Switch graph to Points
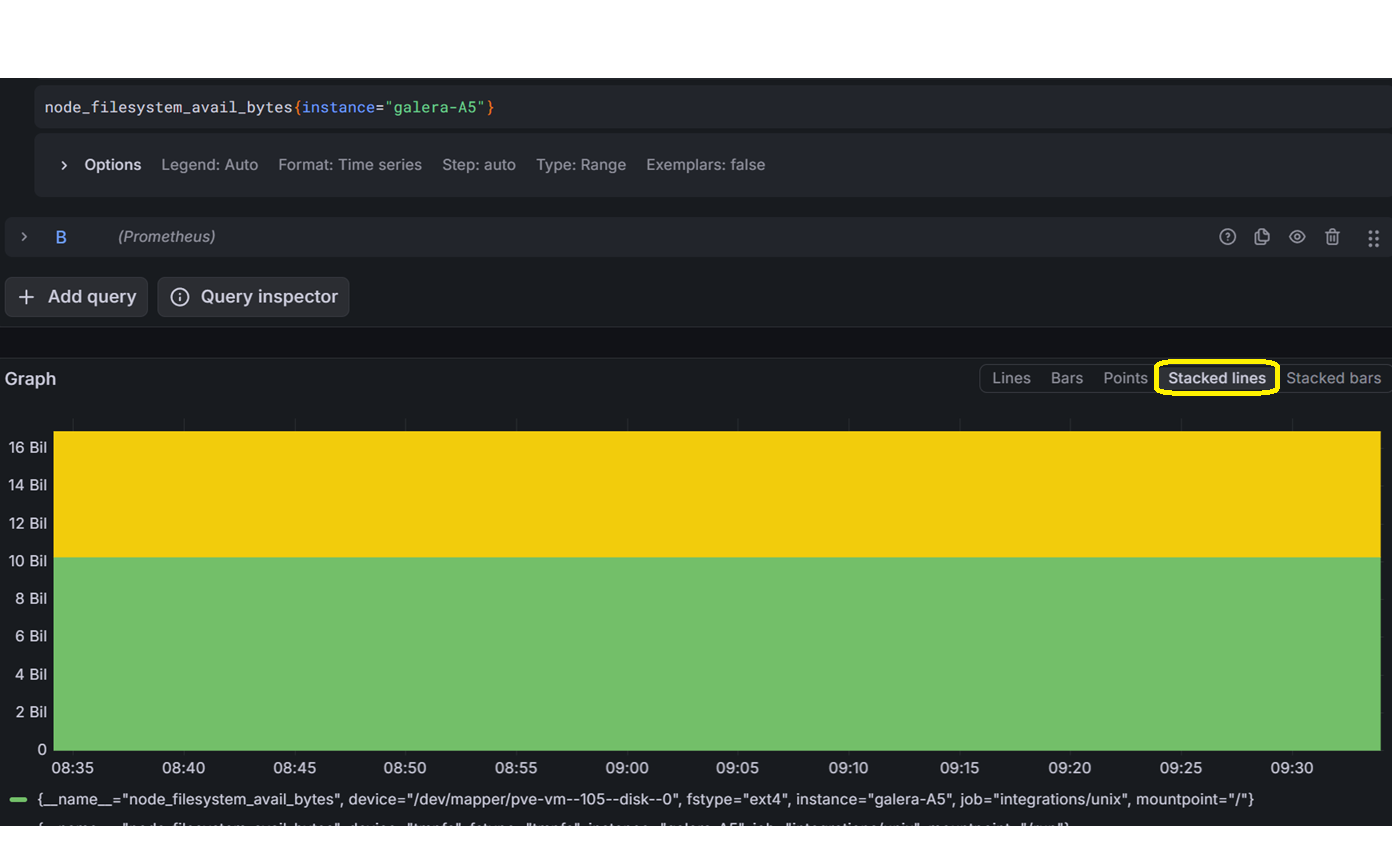 1125,378
